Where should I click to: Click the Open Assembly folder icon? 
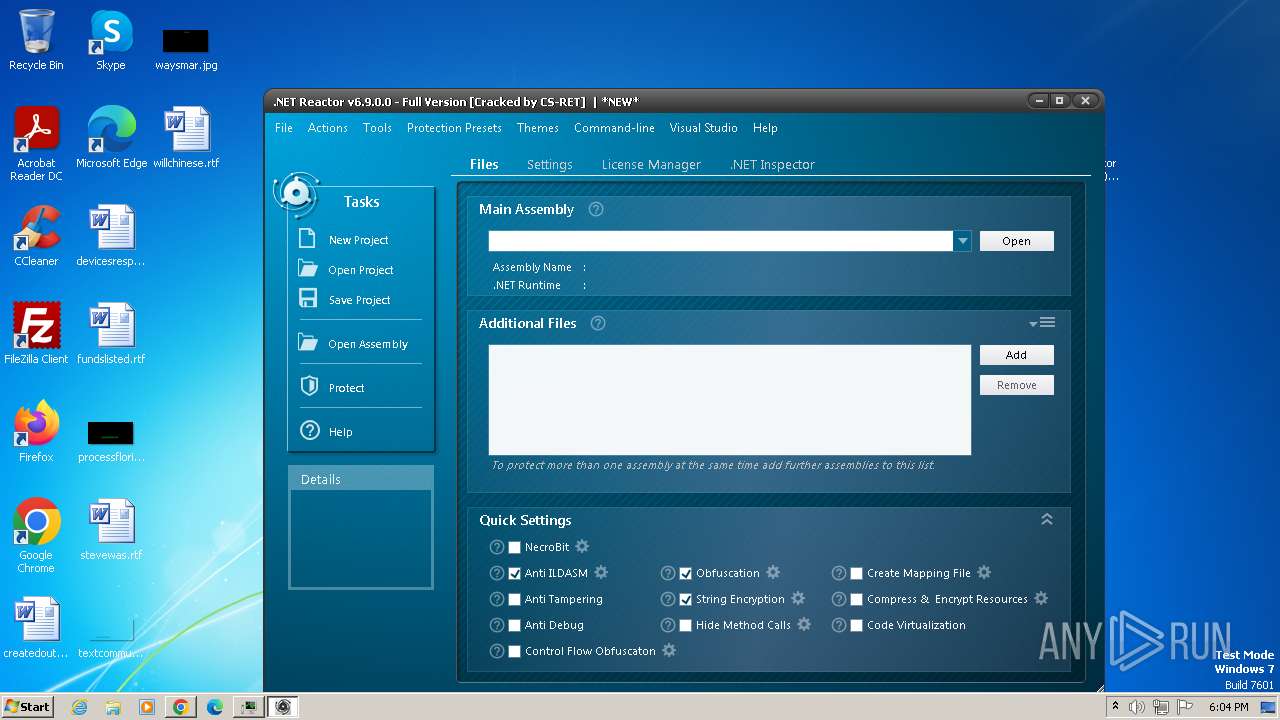(x=308, y=343)
